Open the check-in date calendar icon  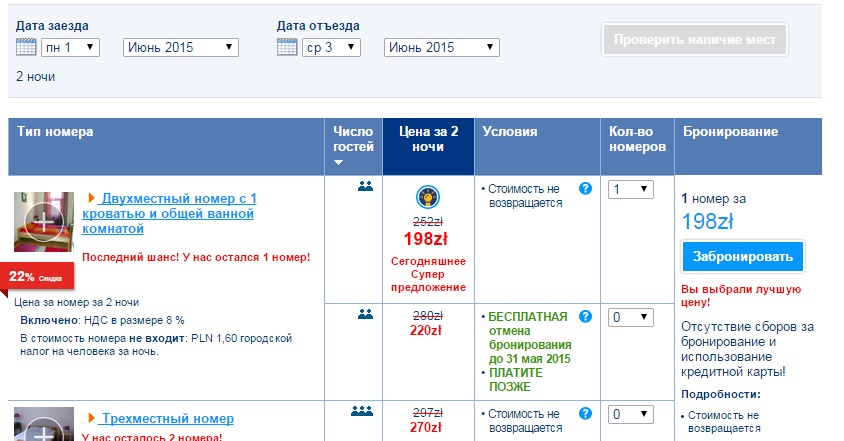(x=26, y=47)
